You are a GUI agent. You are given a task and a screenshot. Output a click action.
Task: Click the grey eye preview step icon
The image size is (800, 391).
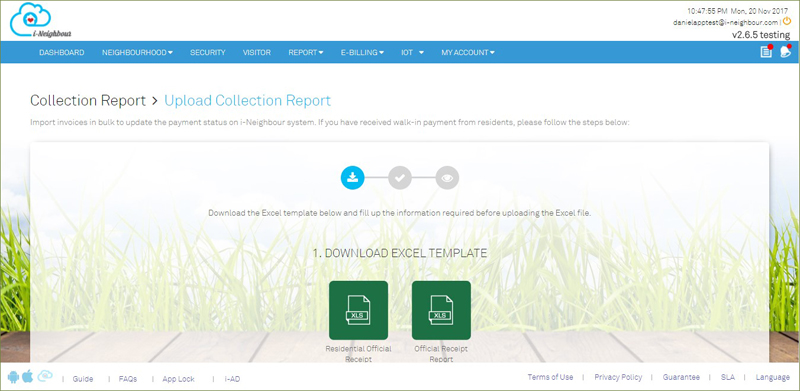[447, 178]
